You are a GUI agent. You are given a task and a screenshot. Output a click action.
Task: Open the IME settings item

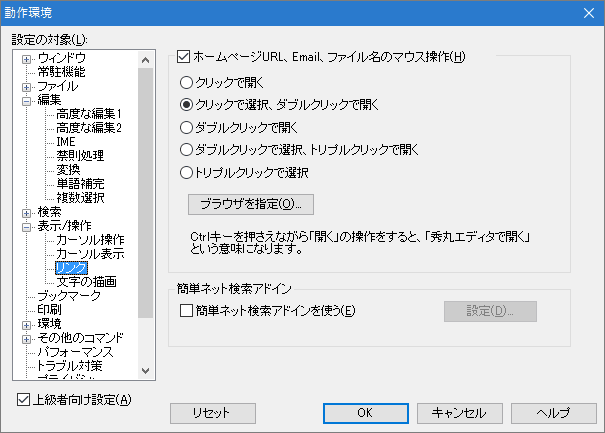point(67,142)
